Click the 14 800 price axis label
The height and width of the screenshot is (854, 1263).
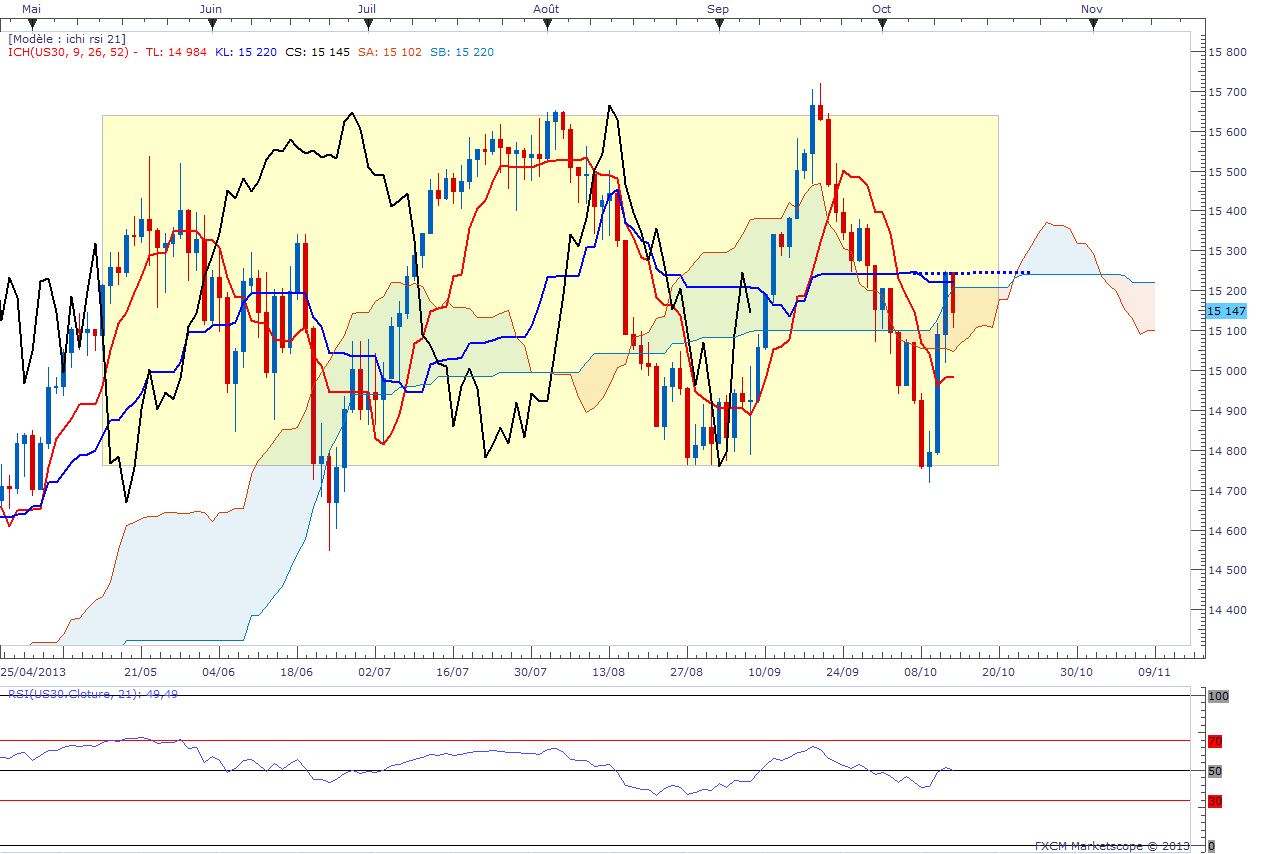[x=1227, y=451]
